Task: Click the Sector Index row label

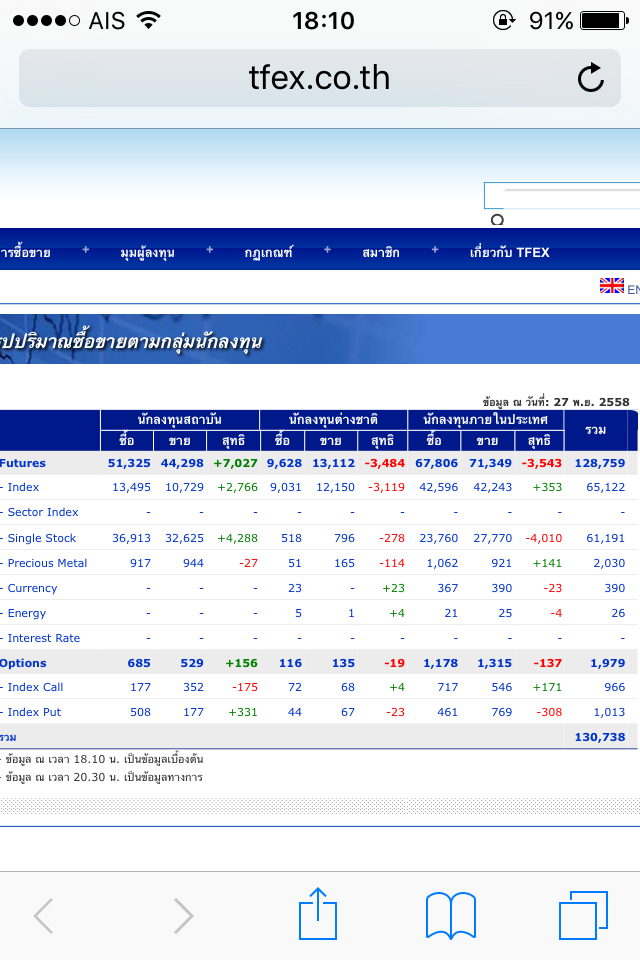Action: (43, 512)
